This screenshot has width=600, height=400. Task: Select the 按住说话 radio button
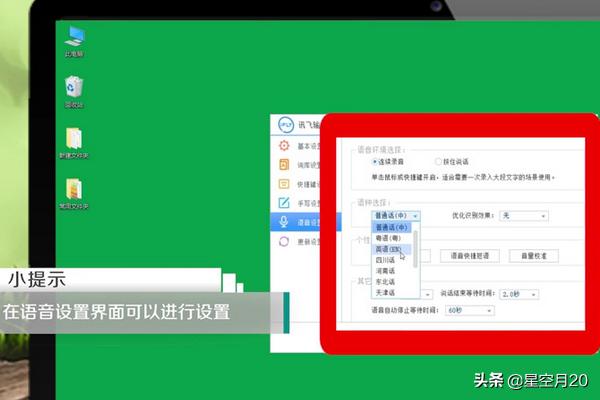(438, 160)
